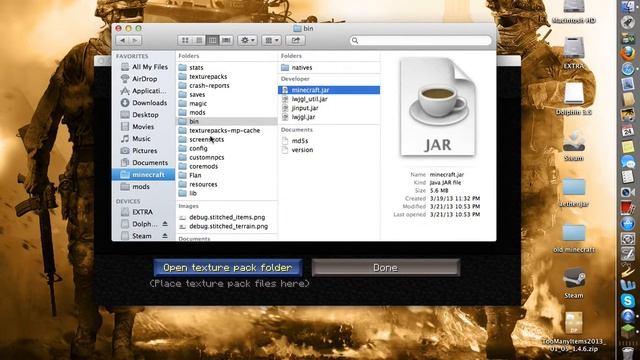Switch to icon view
Viewport: 640px width, 360px height.
pyautogui.click(x=185, y=40)
